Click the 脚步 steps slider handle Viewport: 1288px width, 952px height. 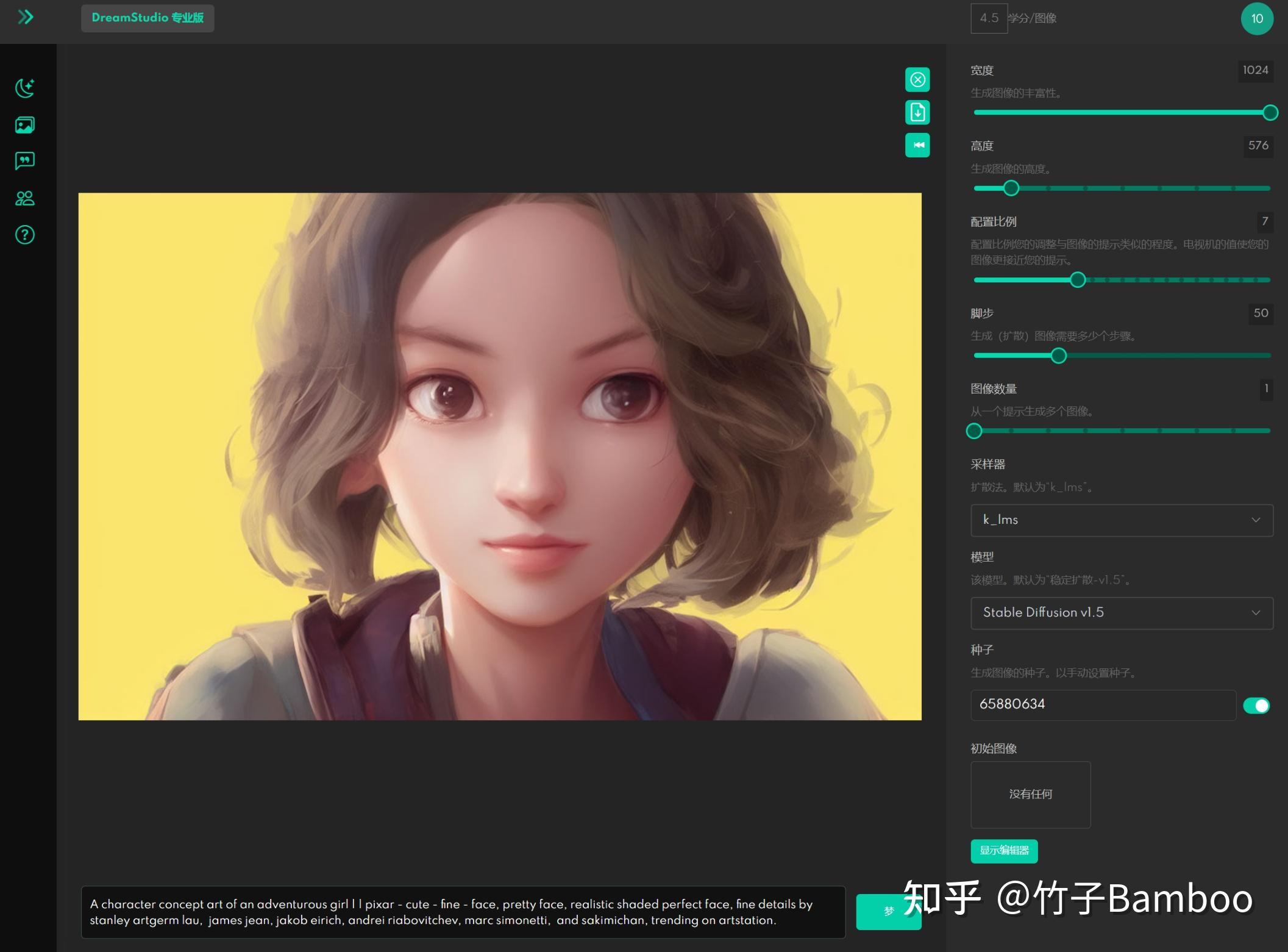(1059, 356)
